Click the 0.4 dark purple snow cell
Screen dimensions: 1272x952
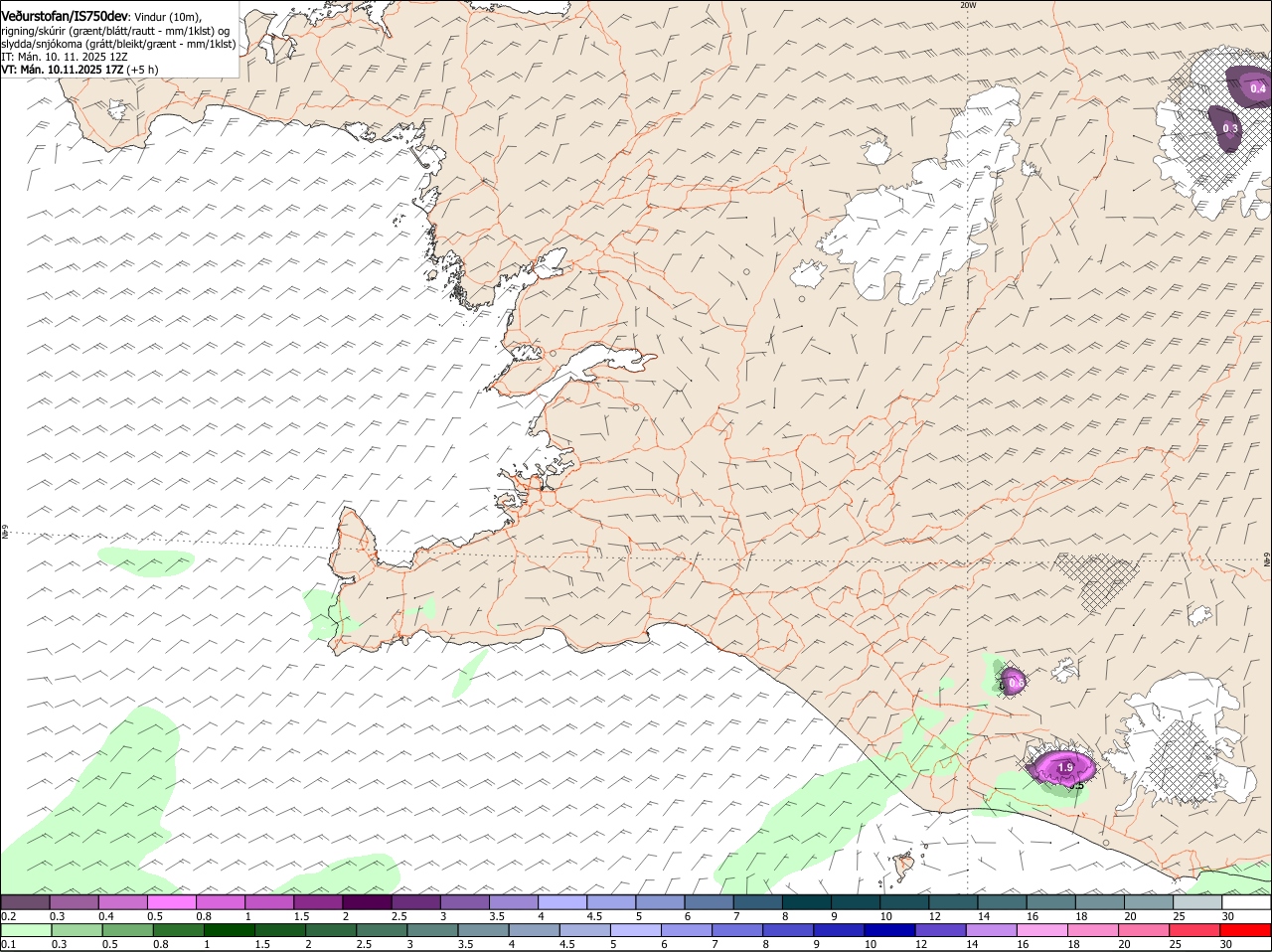(x=1250, y=85)
